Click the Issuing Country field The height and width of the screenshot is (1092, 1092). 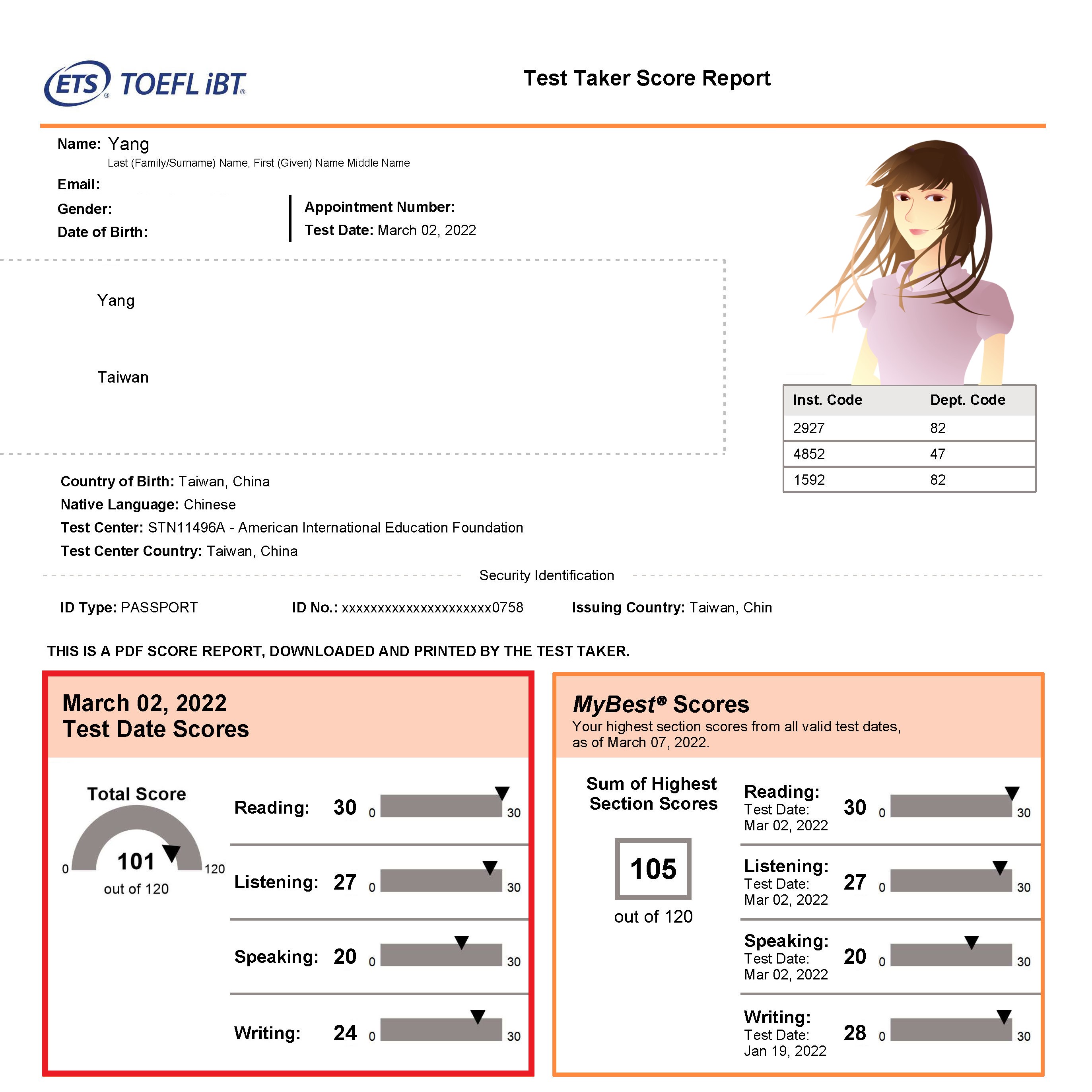[x=672, y=608]
